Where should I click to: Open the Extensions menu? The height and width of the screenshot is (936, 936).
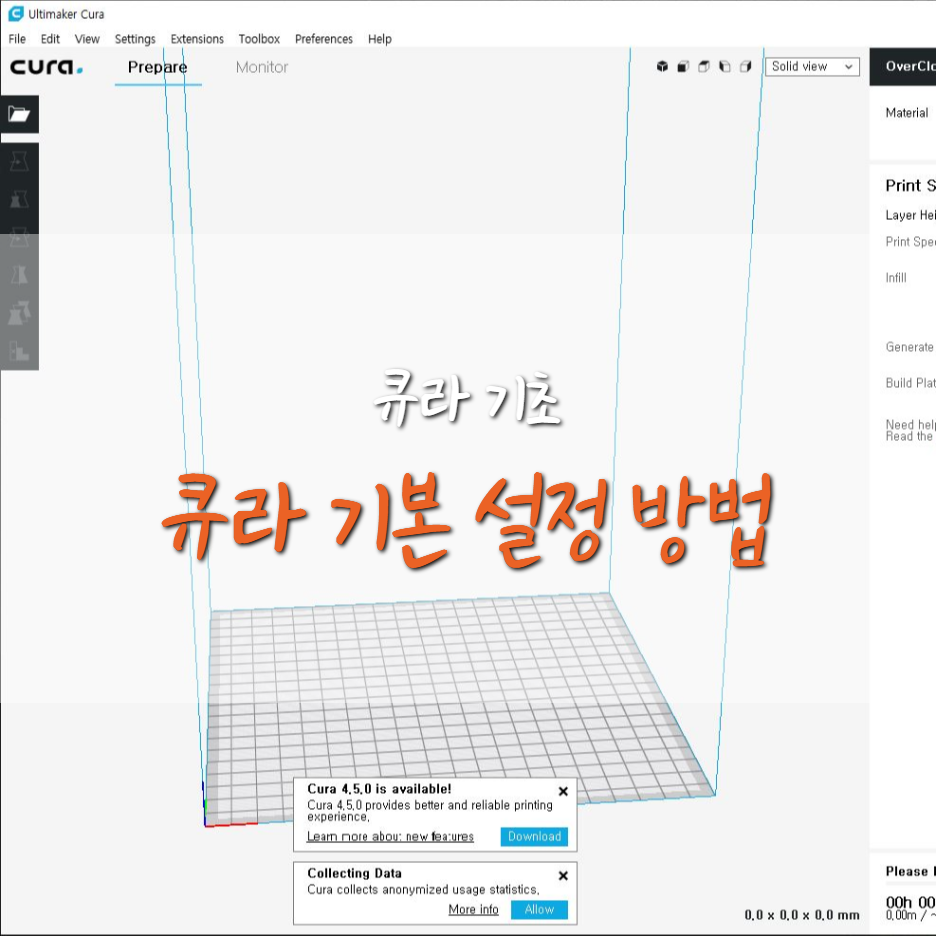(x=197, y=39)
